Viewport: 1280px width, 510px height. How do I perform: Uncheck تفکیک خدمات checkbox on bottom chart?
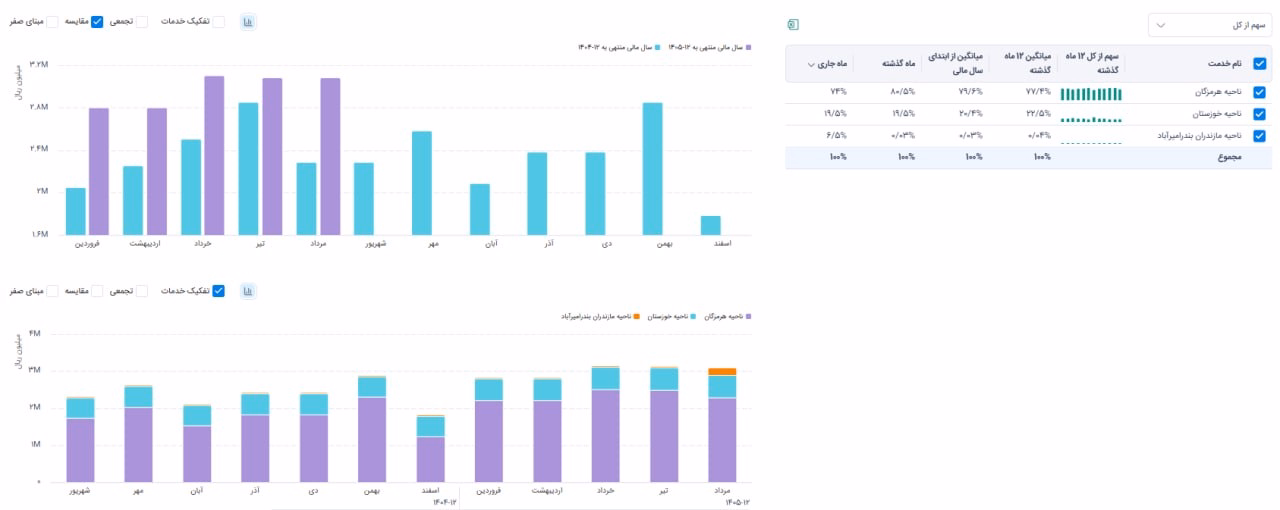pos(219,291)
